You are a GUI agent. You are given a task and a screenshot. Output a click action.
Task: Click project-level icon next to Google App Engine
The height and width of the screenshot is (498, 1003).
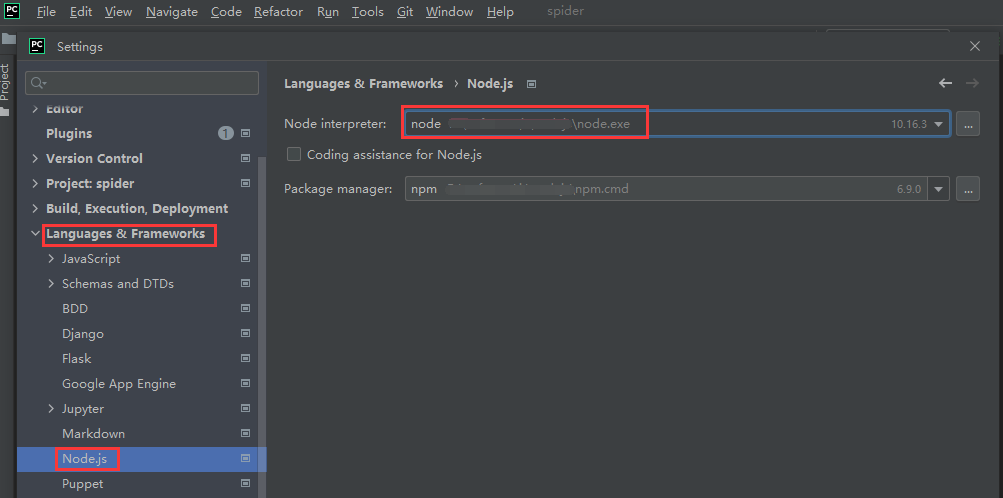(245, 384)
